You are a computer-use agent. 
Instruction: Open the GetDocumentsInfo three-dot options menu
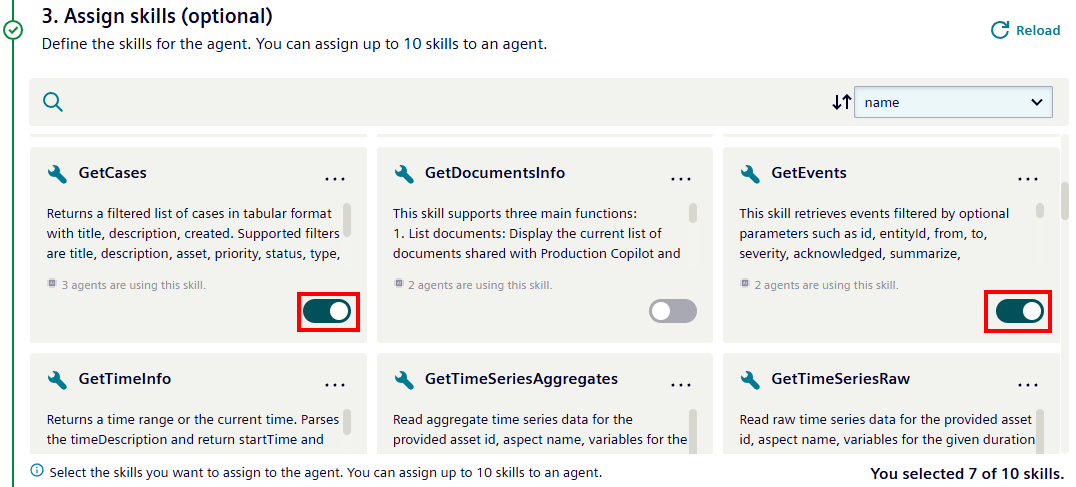pyautogui.click(x=681, y=179)
